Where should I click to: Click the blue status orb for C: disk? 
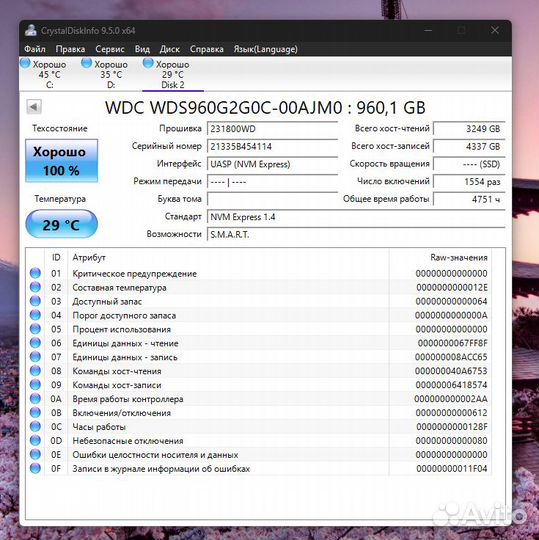(25, 63)
